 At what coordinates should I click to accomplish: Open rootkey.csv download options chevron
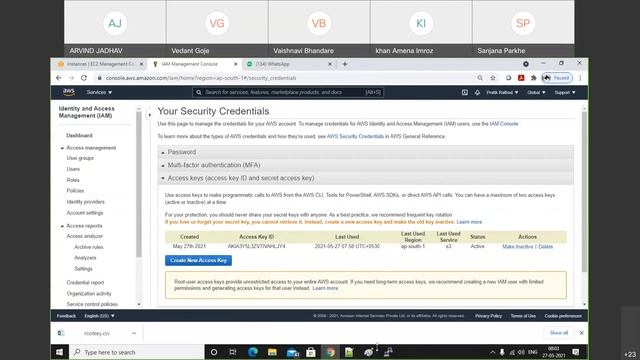134,333
